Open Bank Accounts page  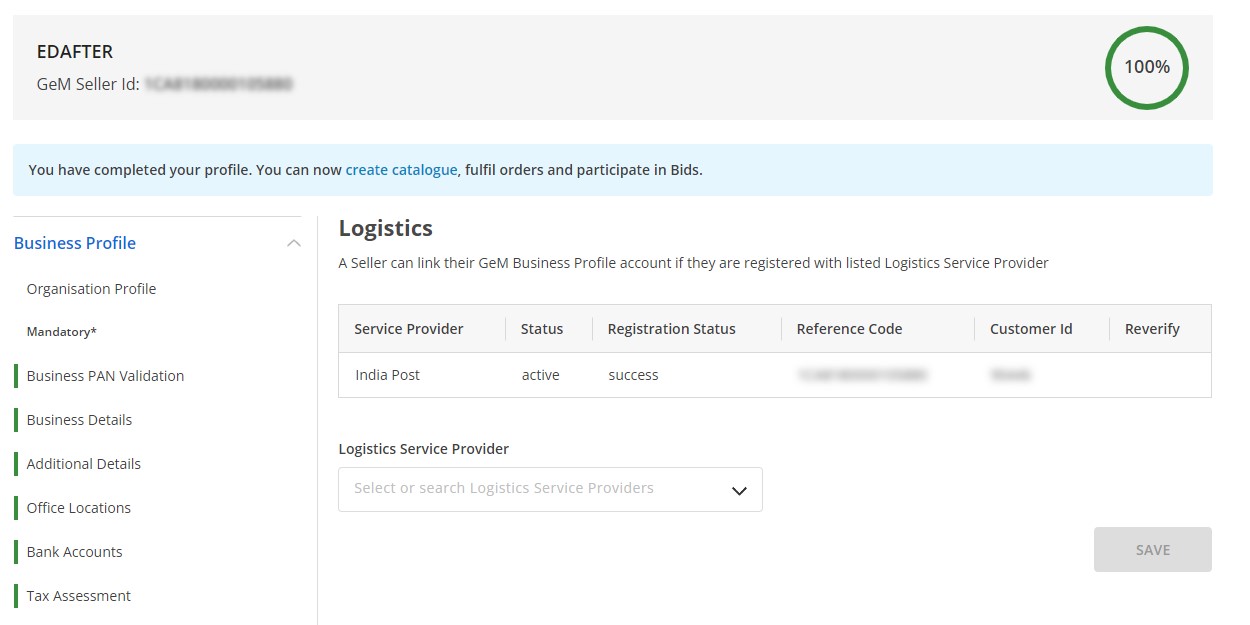click(74, 552)
